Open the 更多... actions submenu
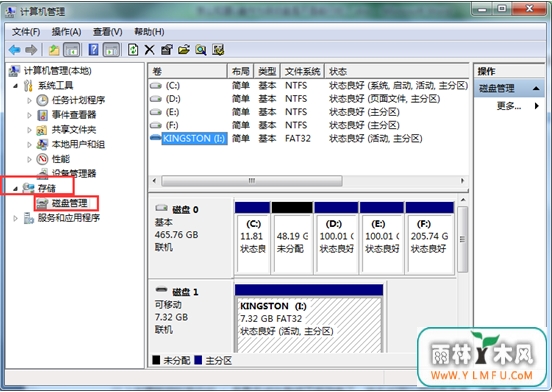Viewport: 552px width, 392px height. point(509,106)
